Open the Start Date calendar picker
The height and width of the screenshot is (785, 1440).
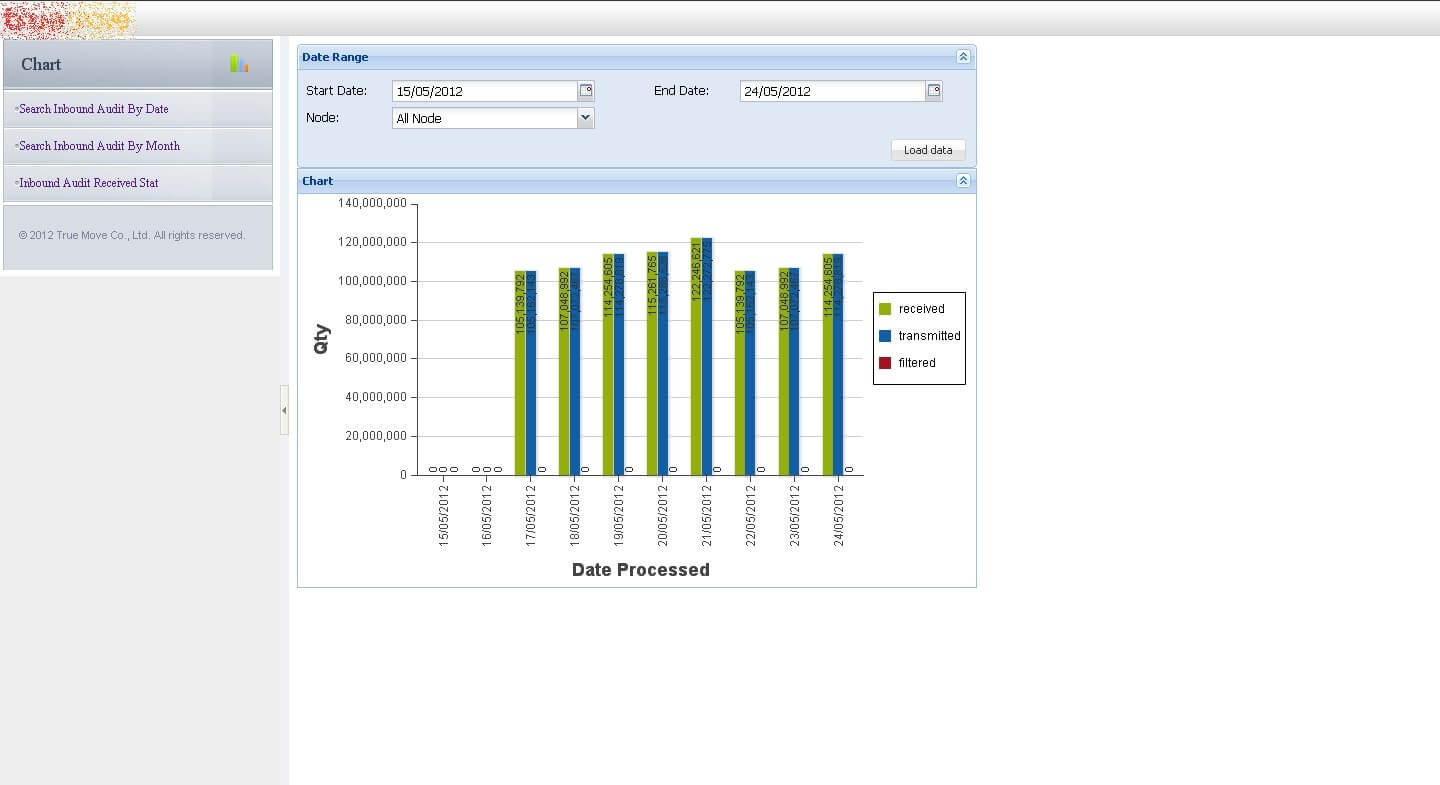(x=586, y=91)
